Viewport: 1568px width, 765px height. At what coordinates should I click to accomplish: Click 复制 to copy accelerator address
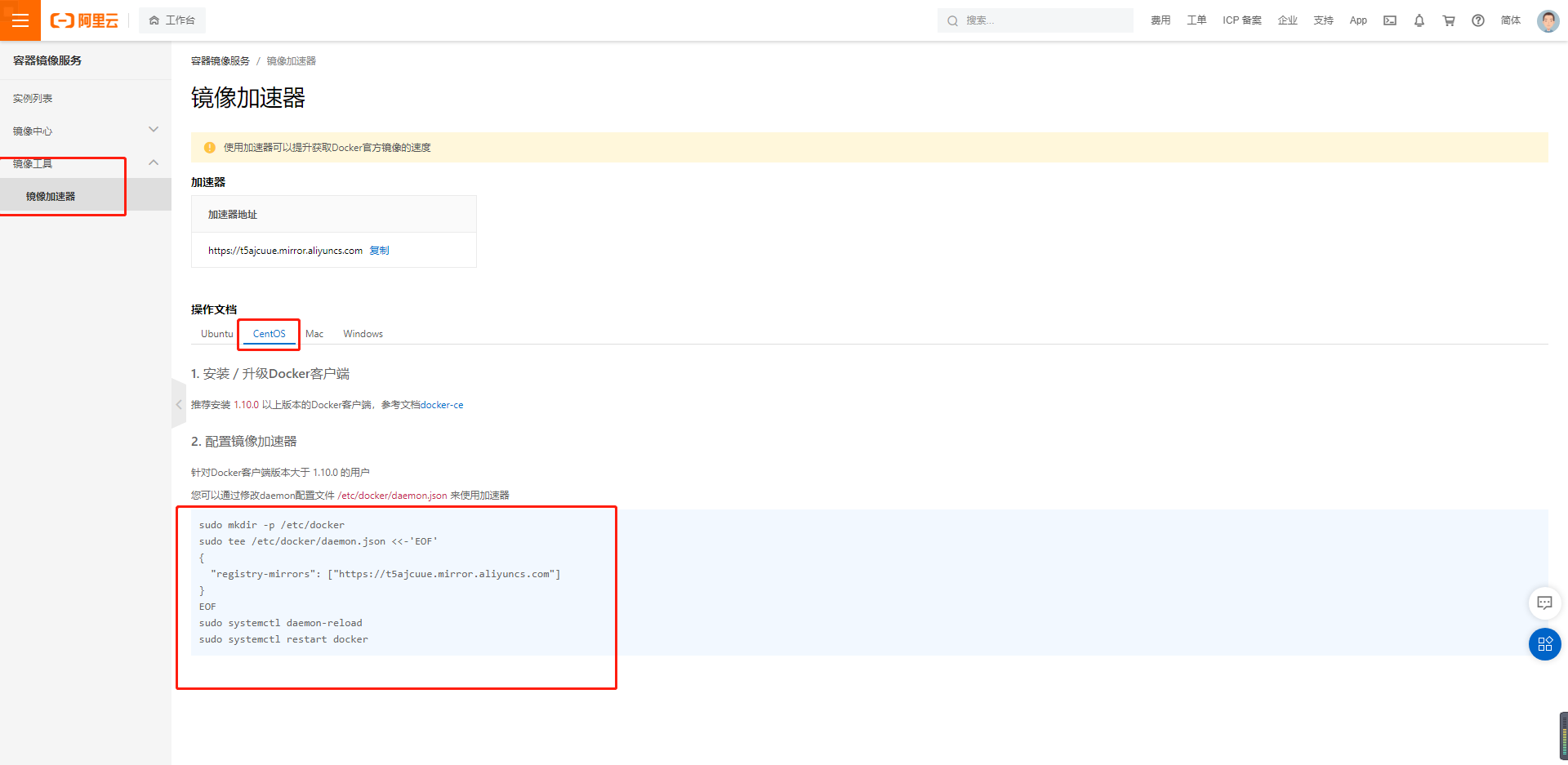tap(379, 251)
